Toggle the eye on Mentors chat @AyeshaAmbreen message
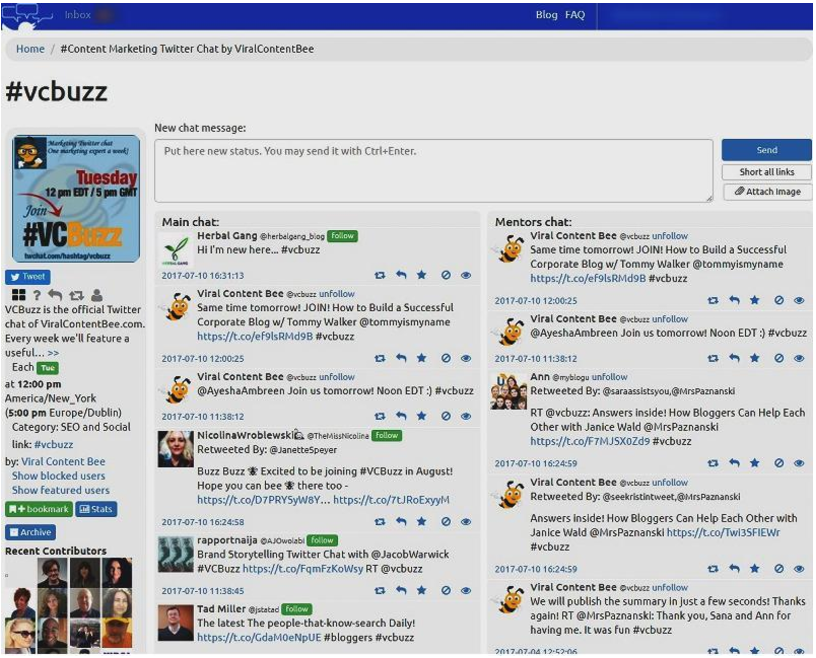This screenshot has width=816, height=658. [x=799, y=358]
